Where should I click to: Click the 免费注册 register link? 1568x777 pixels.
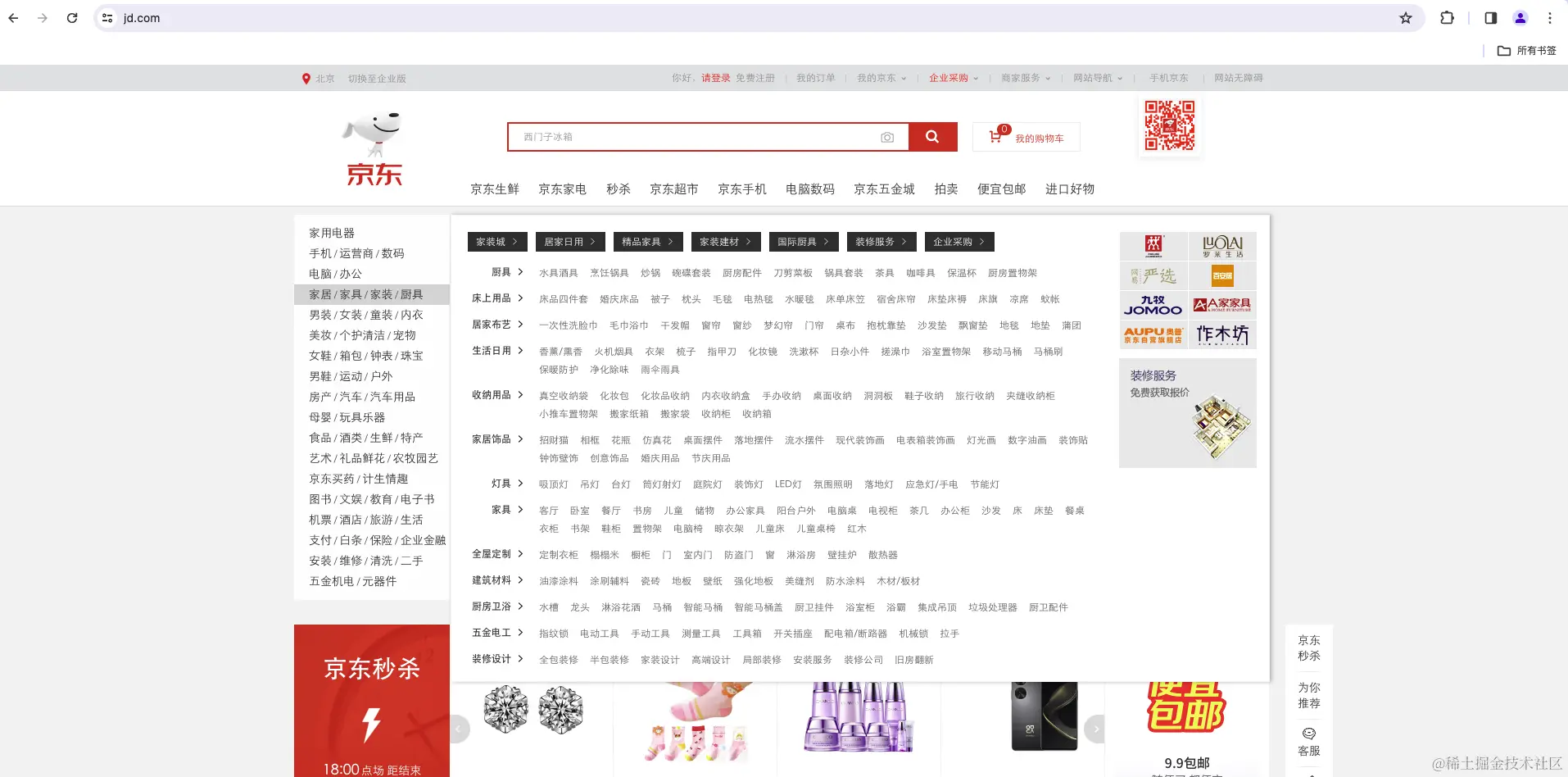tap(755, 79)
